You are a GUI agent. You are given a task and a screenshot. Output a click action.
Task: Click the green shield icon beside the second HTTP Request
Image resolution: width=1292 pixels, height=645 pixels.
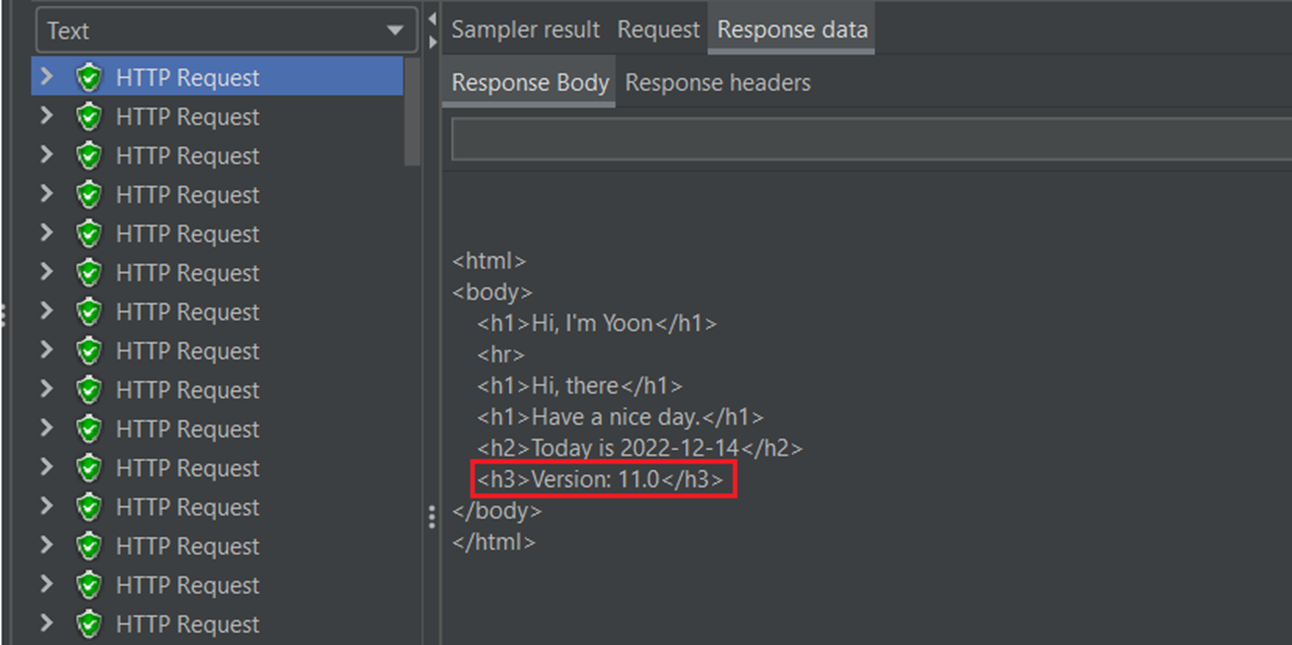pyautogui.click(x=90, y=117)
